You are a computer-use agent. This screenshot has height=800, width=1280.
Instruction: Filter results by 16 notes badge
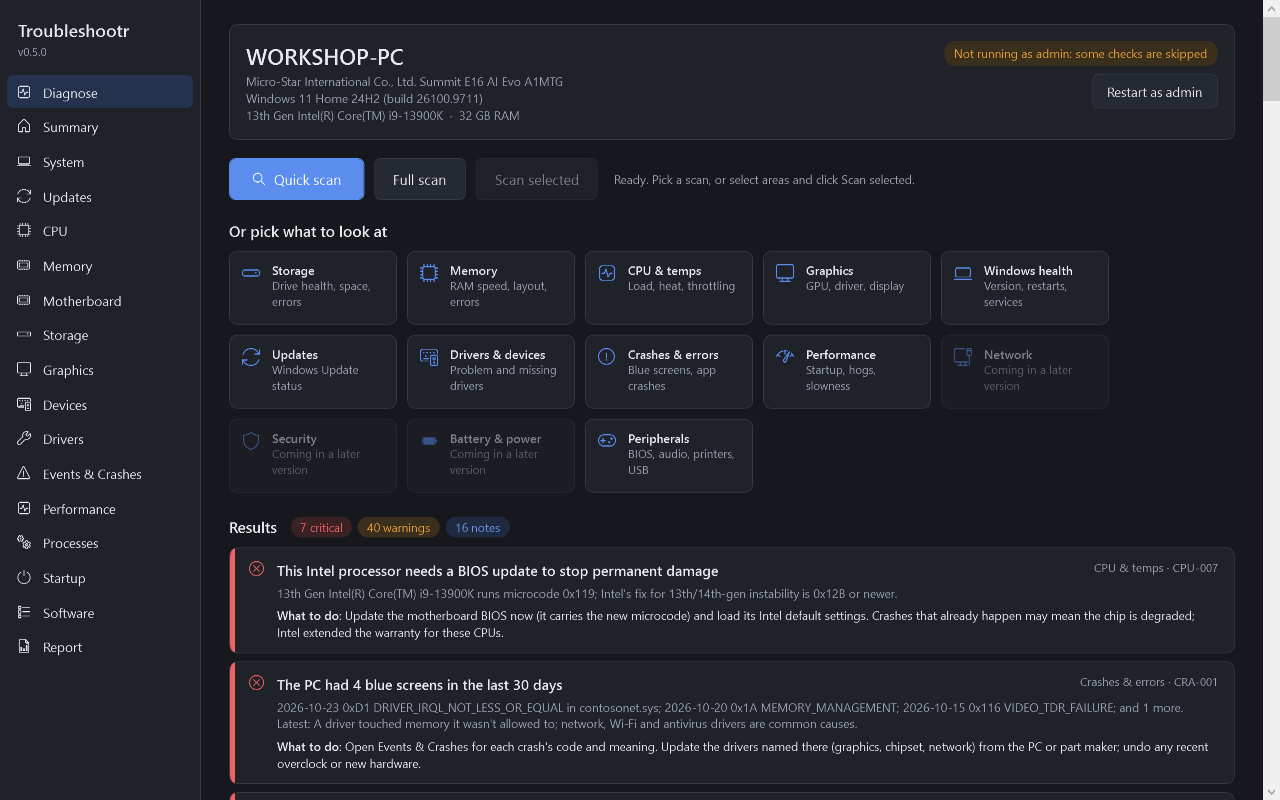(477, 527)
